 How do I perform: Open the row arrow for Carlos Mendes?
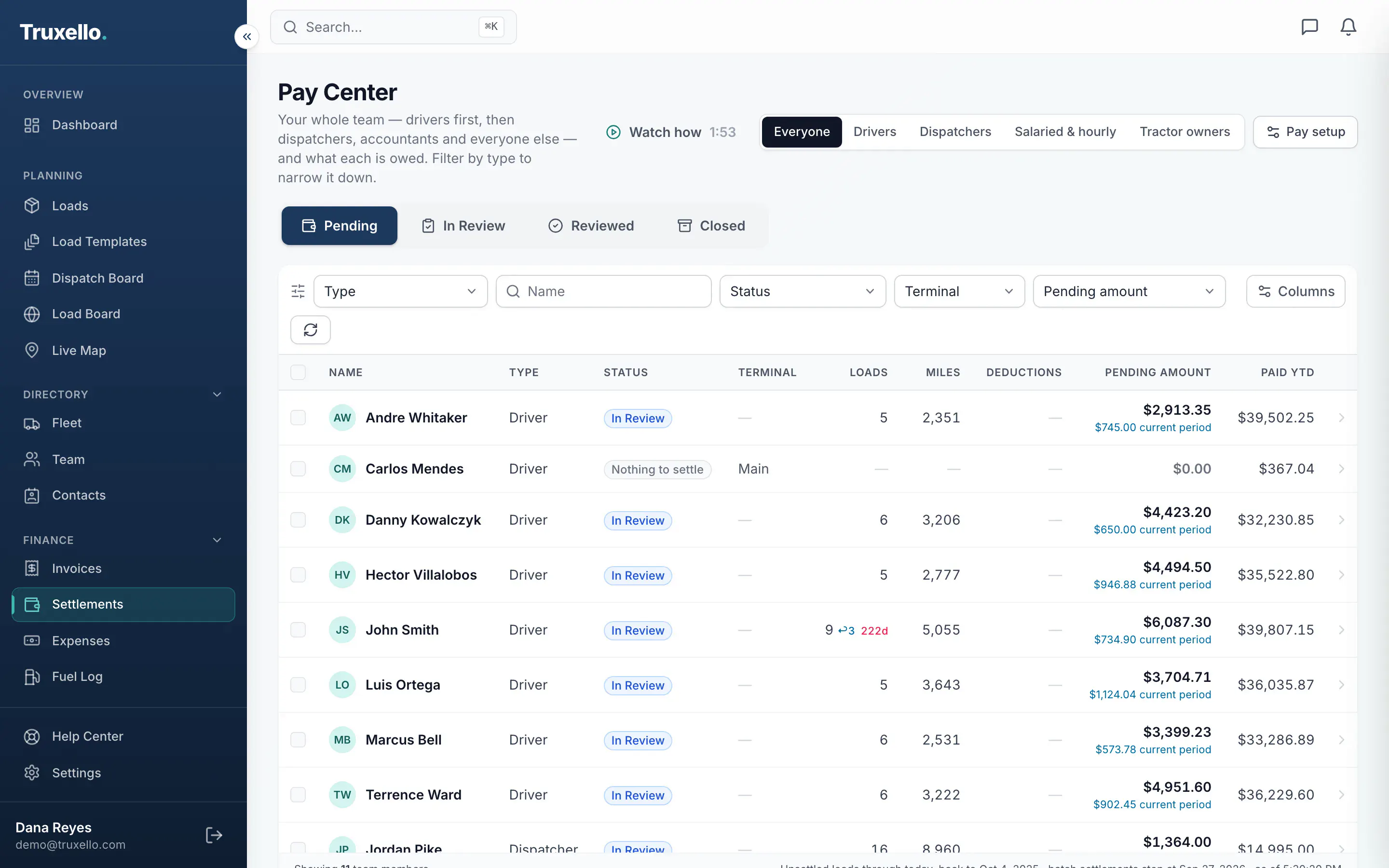(x=1341, y=469)
